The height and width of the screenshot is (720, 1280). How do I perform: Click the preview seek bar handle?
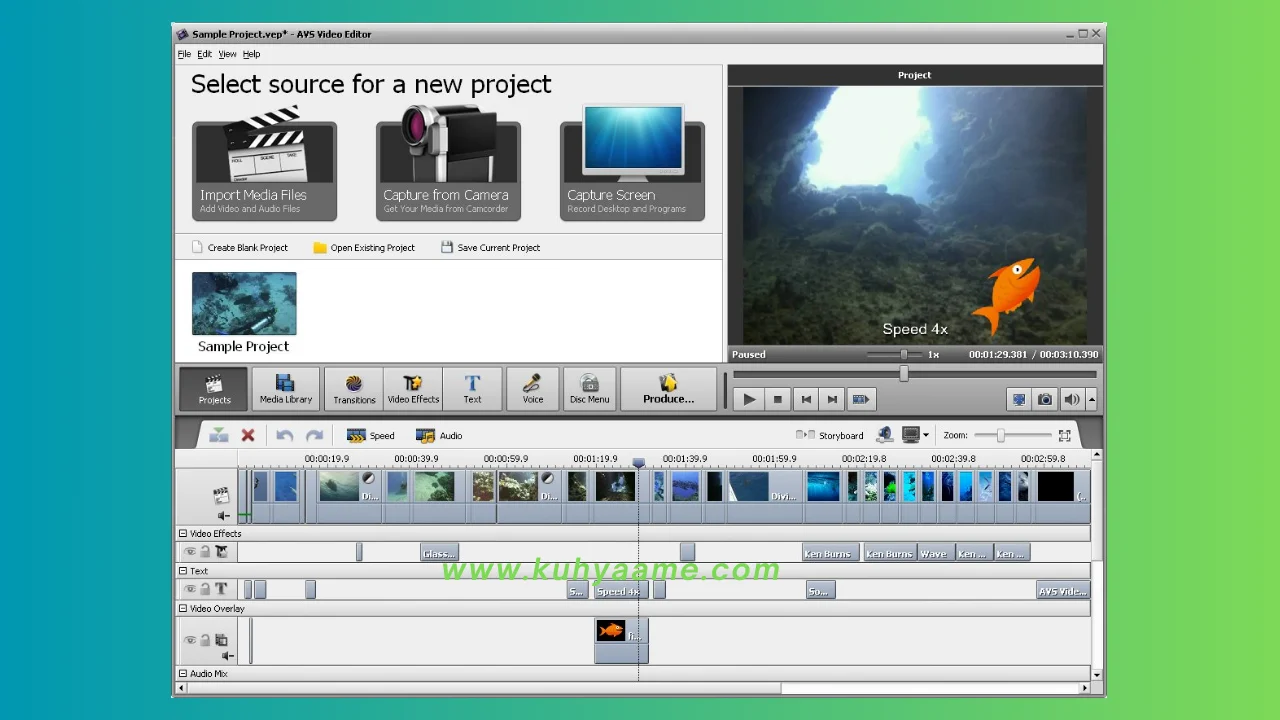(904, 374)
